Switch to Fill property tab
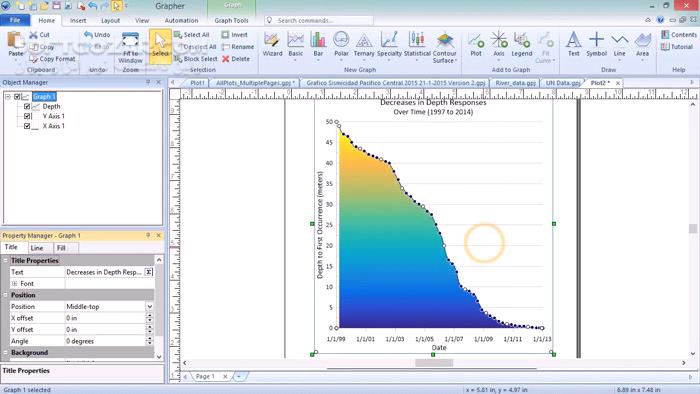 pos(61,248)
